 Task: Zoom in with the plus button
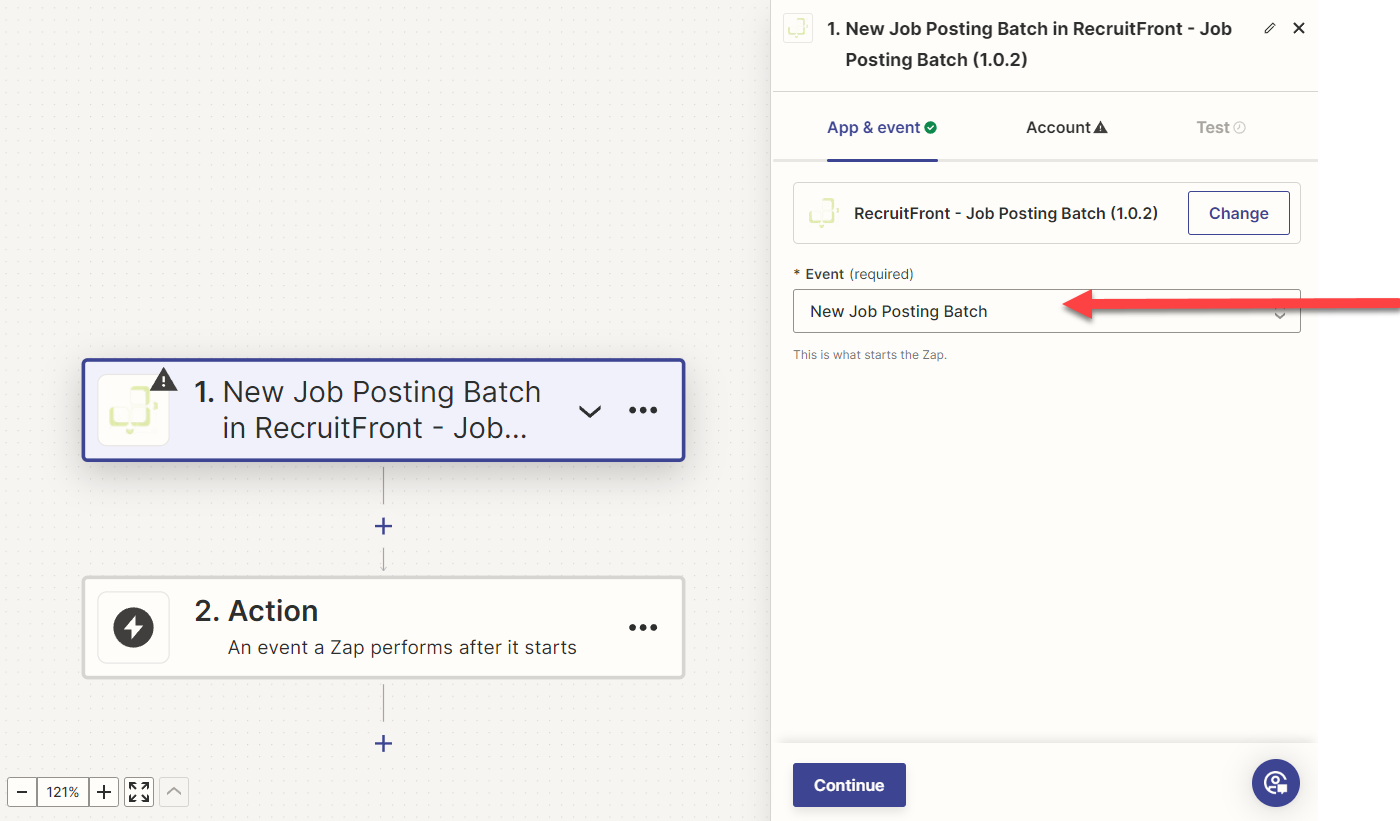pos(104,792)
